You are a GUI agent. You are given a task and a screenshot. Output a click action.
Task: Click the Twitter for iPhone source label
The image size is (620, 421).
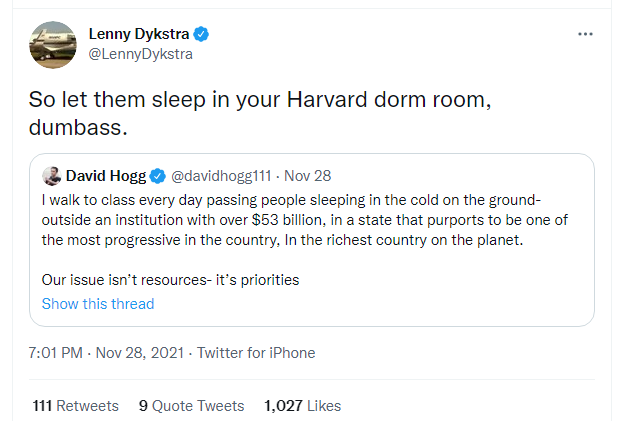[256, 353]
